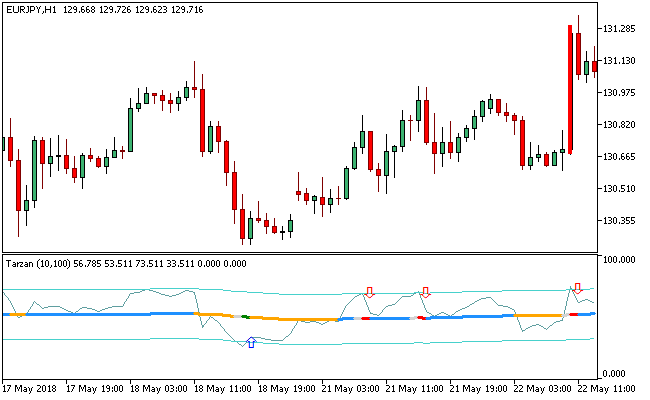Click the 21 May 19:00 time label
Viewport: 650px width, 400px height.
[x=478, y=389]
